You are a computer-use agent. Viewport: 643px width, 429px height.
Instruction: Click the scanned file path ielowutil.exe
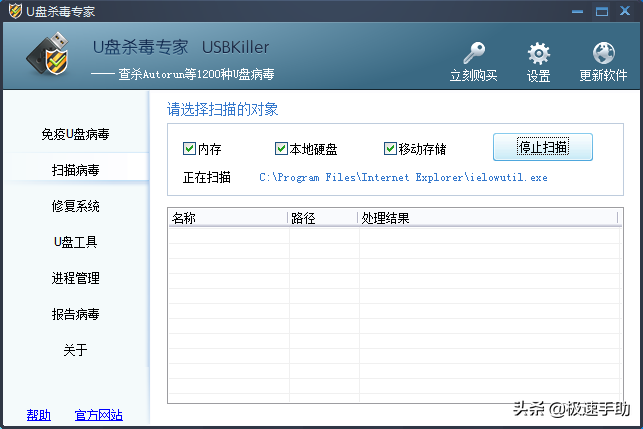pyautogui.click(x=403, y=178)
